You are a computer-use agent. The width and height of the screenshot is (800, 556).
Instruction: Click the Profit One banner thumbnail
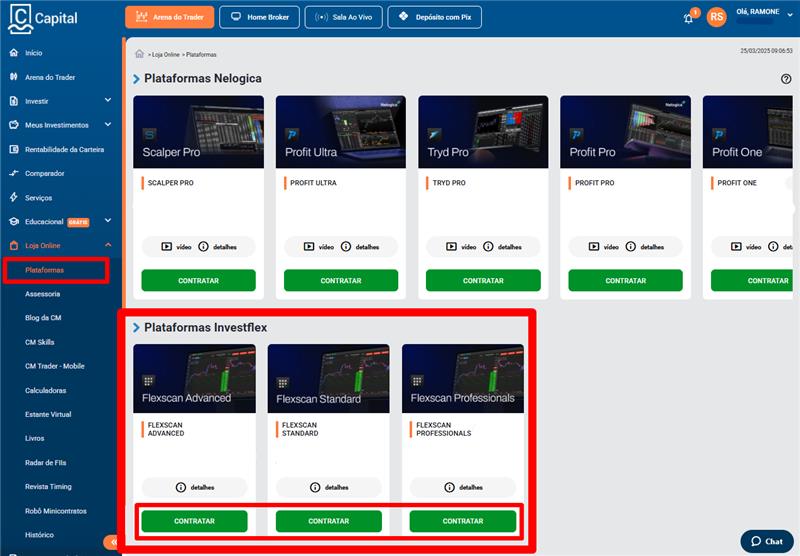747,132
